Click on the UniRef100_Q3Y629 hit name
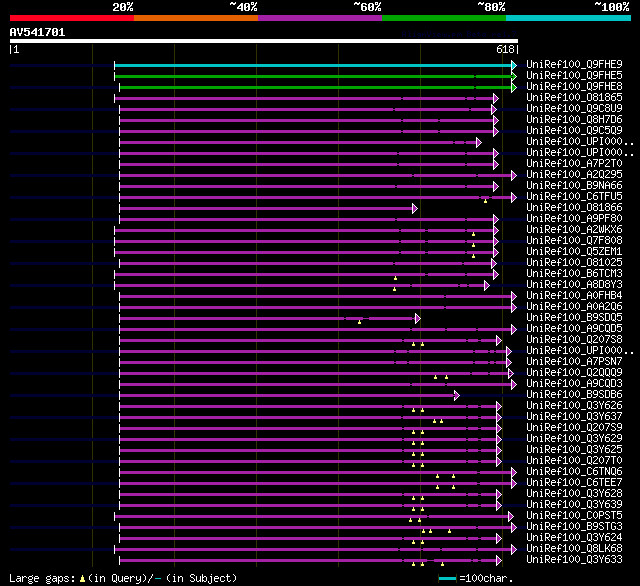The image size is (640, 586). [574, 439]
